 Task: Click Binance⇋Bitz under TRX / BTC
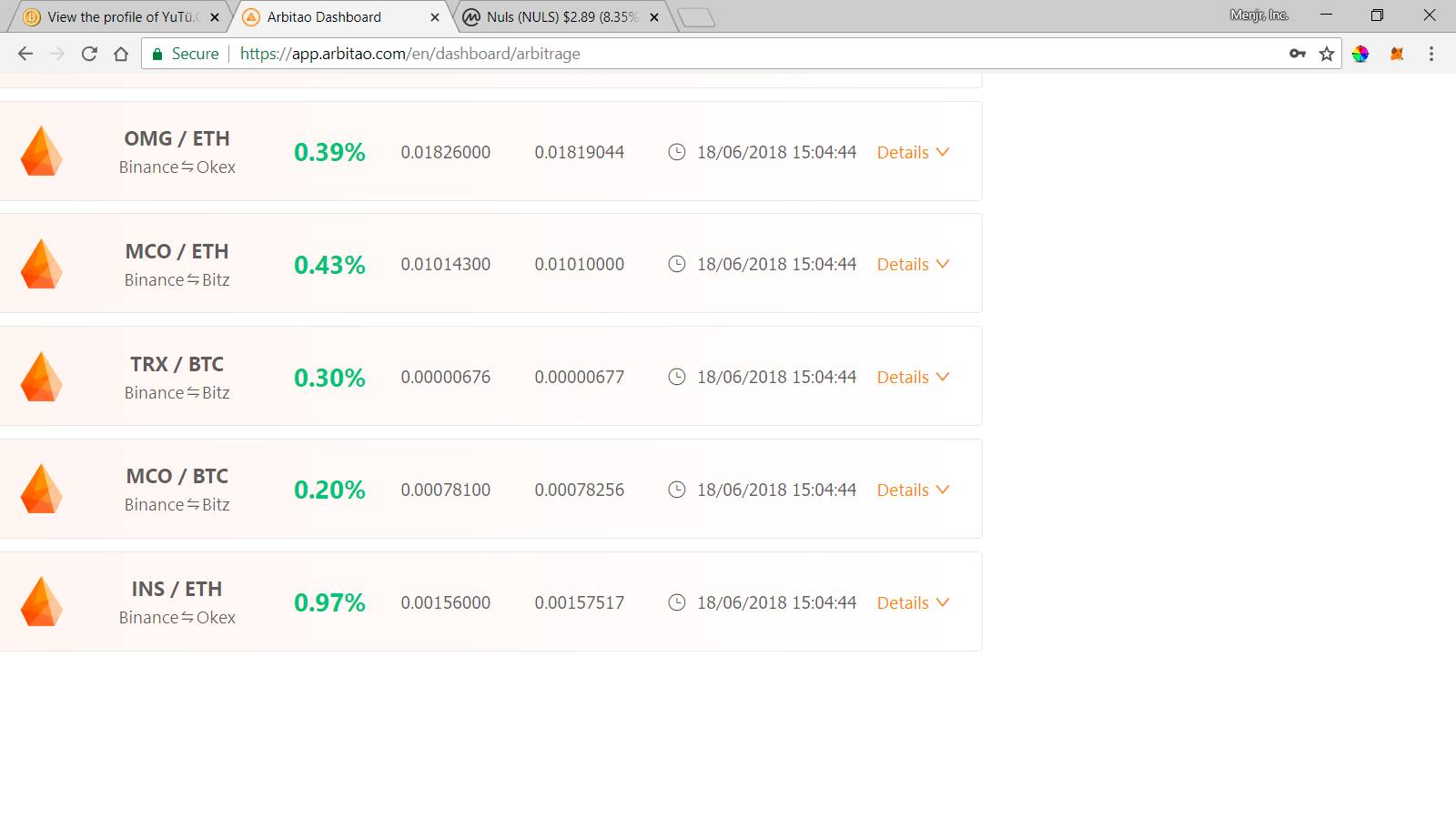[x=177, y=393]
